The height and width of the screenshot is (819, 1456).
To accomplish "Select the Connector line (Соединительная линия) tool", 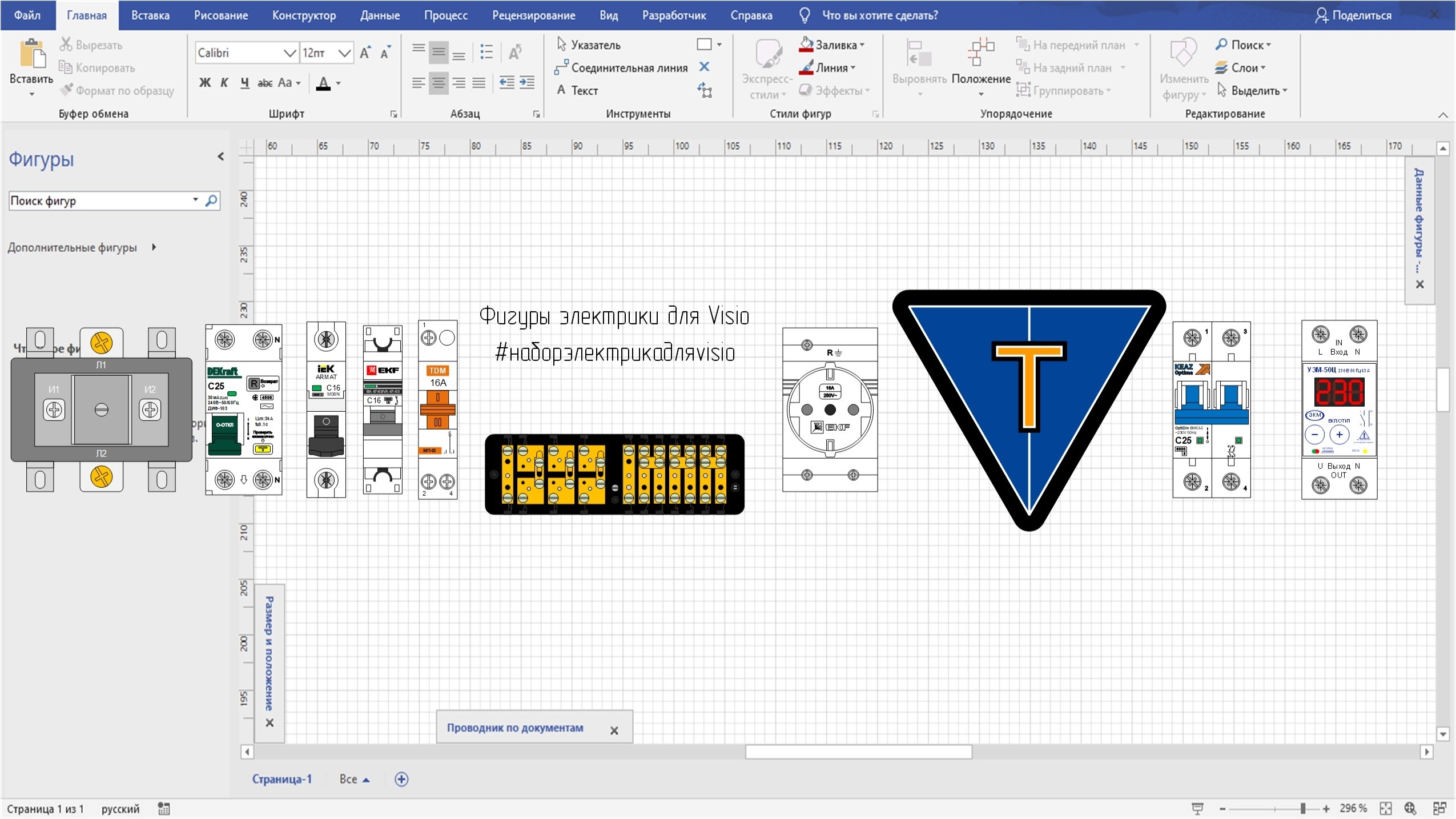I will (622, 68).
